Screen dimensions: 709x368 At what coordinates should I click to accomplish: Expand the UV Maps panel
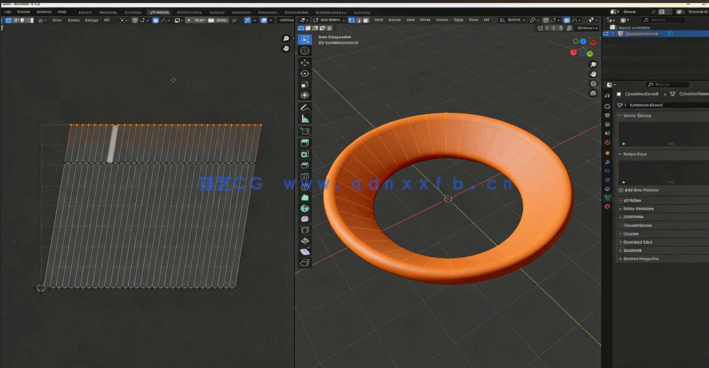coord(663,200)
